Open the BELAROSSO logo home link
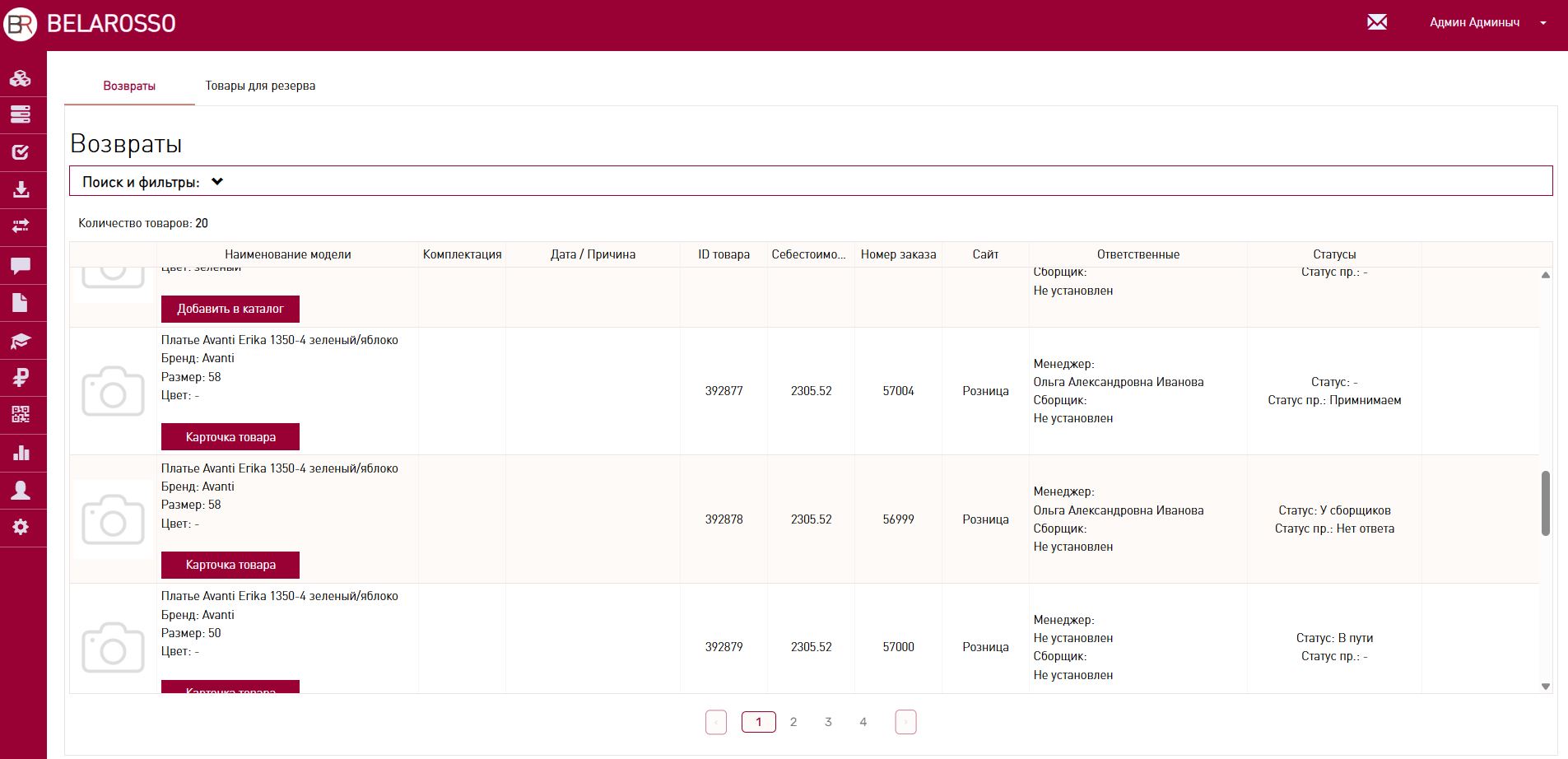This screenshot has height=759, width=1568. [91, 23]
